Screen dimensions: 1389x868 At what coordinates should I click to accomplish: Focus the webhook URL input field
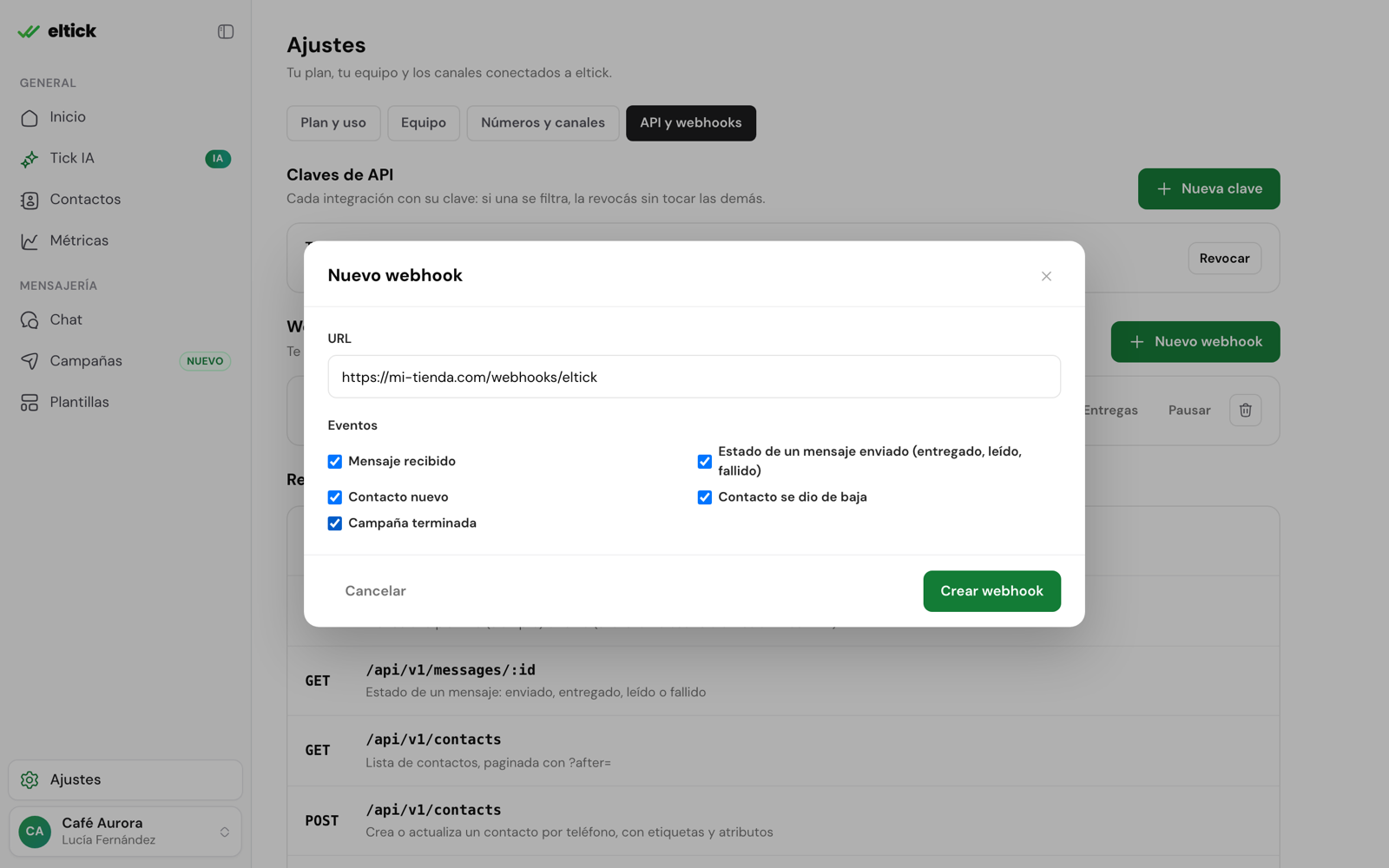[694, 377]
